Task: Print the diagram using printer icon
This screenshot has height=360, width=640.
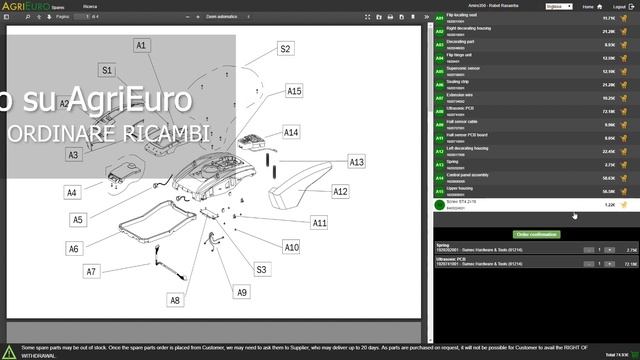Action: [x=390, y=17]
